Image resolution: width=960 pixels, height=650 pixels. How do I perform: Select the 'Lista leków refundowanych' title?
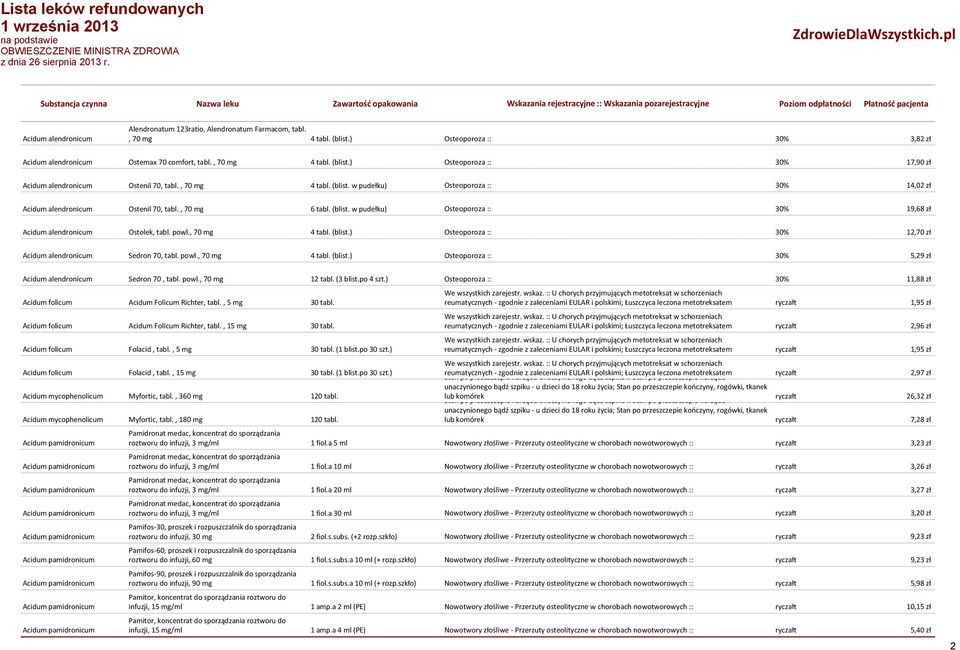pyautogui.click(x=102, y=9)
